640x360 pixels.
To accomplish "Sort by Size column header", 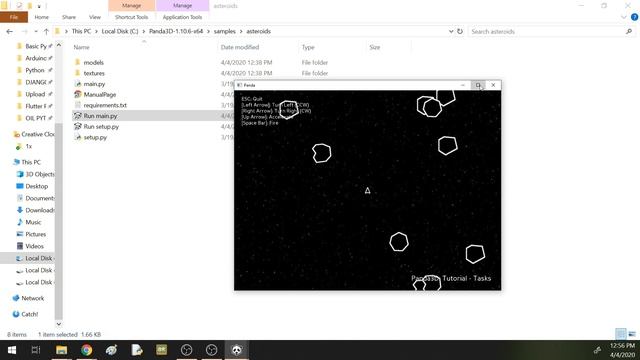I will pyautogui.click(x=375, y=47).
